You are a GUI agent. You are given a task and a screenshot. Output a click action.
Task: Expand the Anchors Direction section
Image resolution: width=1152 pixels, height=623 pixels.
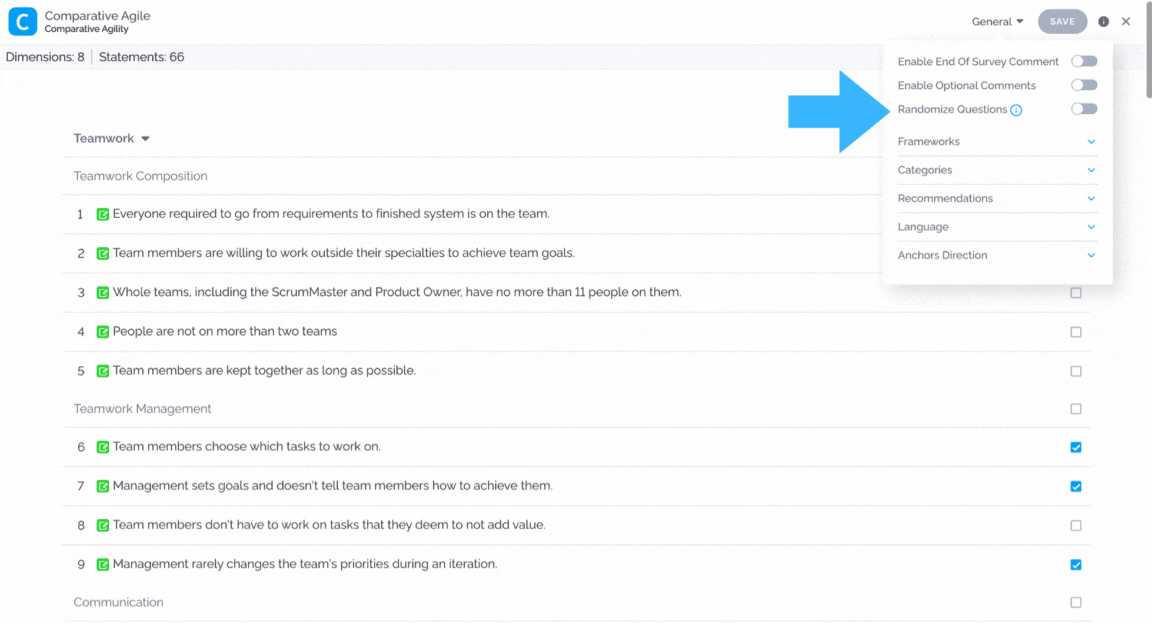996,255
